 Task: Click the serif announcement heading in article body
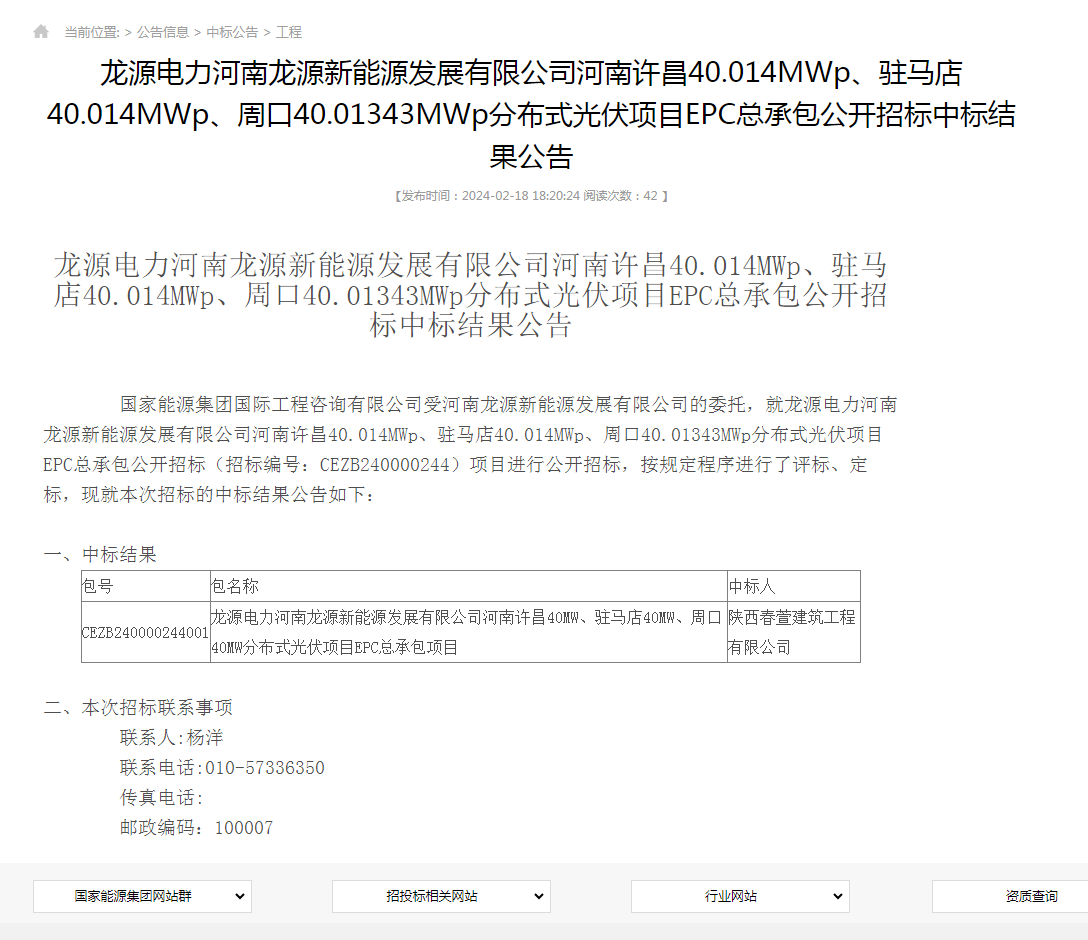point(470,296)
